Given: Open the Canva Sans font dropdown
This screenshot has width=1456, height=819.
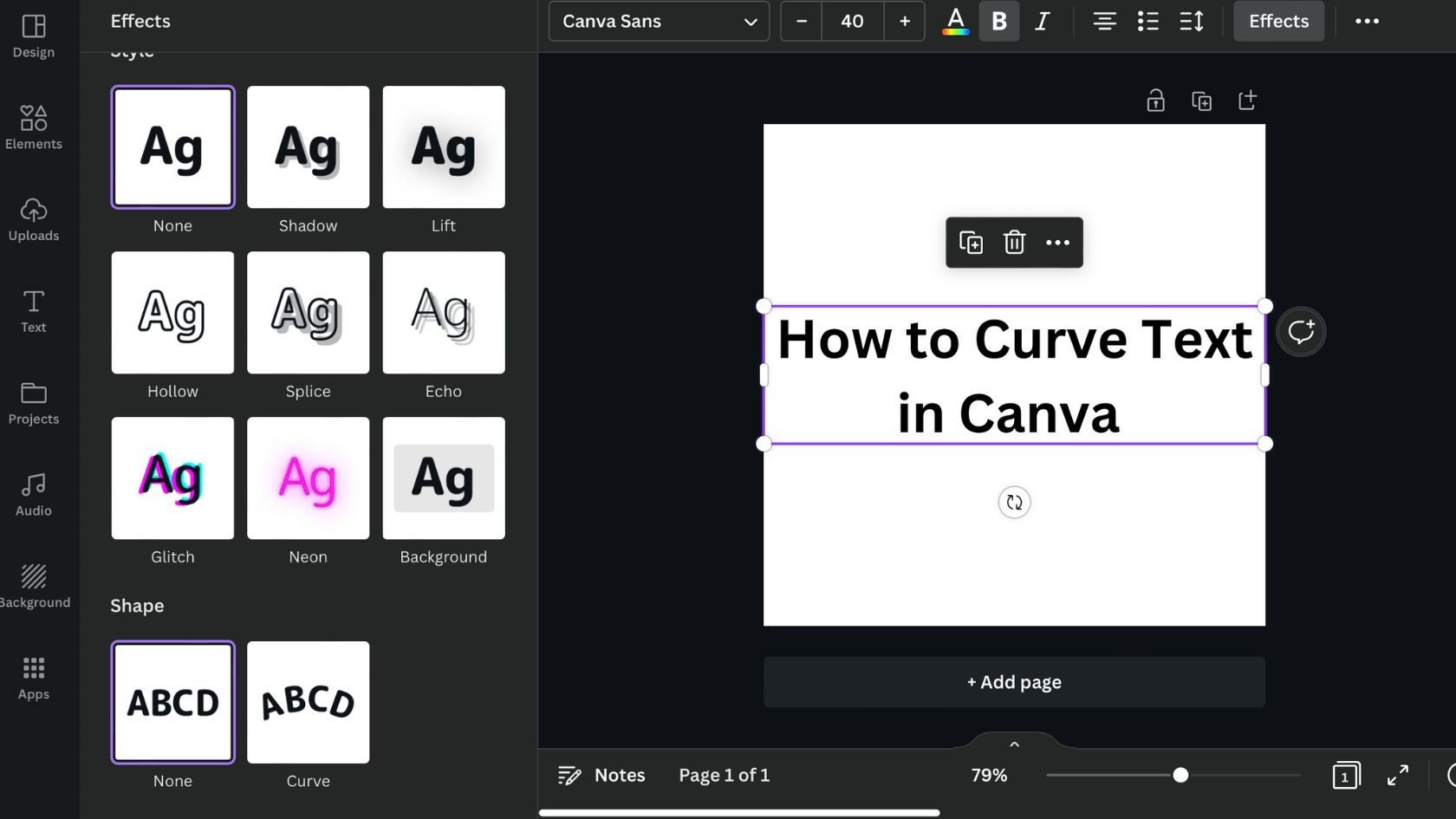Looking at the screenshot, I should (x=659, y=21).
